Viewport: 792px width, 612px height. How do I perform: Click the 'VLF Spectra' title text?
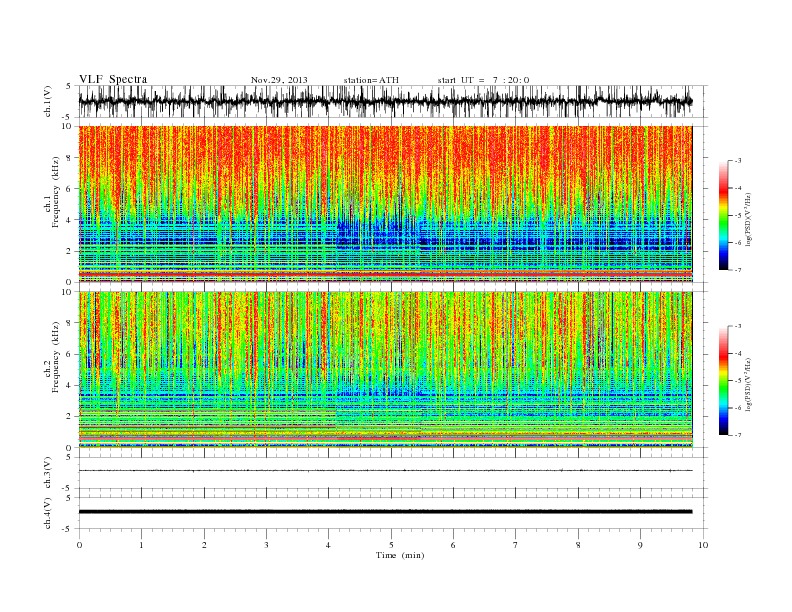[x=113, y=79]
